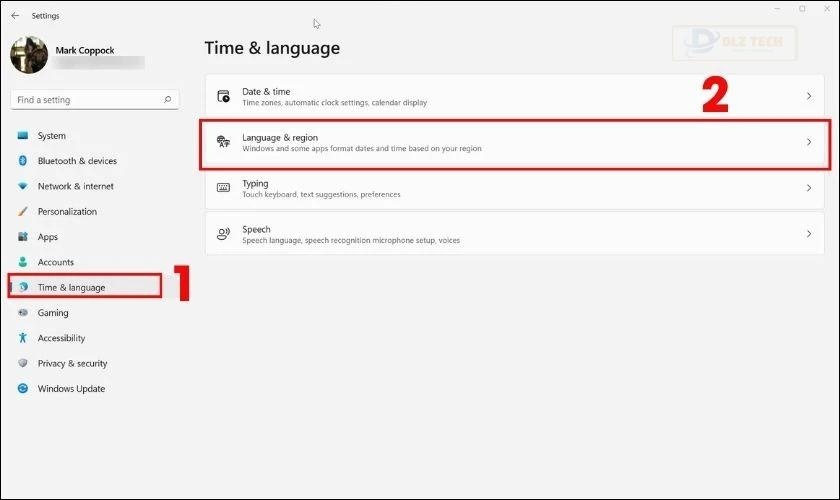Open Network & internet category
The image size is (840, 500).
click(76, 186)
